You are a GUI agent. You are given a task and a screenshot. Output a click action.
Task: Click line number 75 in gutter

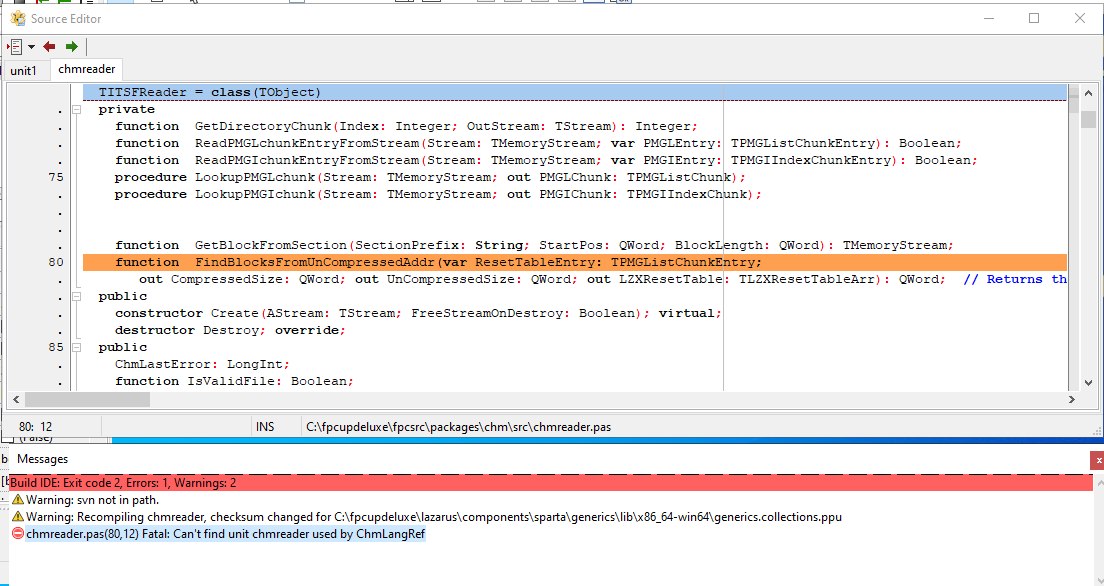click(56, 177)
